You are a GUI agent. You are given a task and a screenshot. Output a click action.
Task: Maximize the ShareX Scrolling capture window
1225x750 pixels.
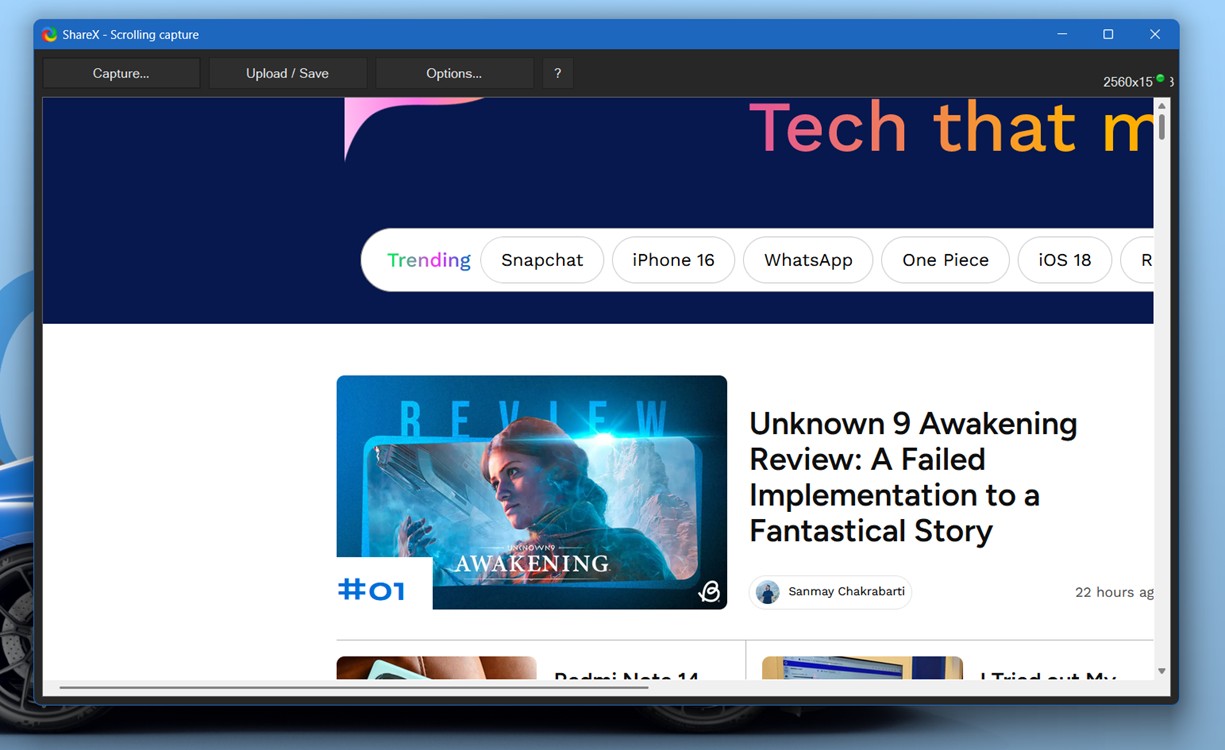(x=1108, y=34)
